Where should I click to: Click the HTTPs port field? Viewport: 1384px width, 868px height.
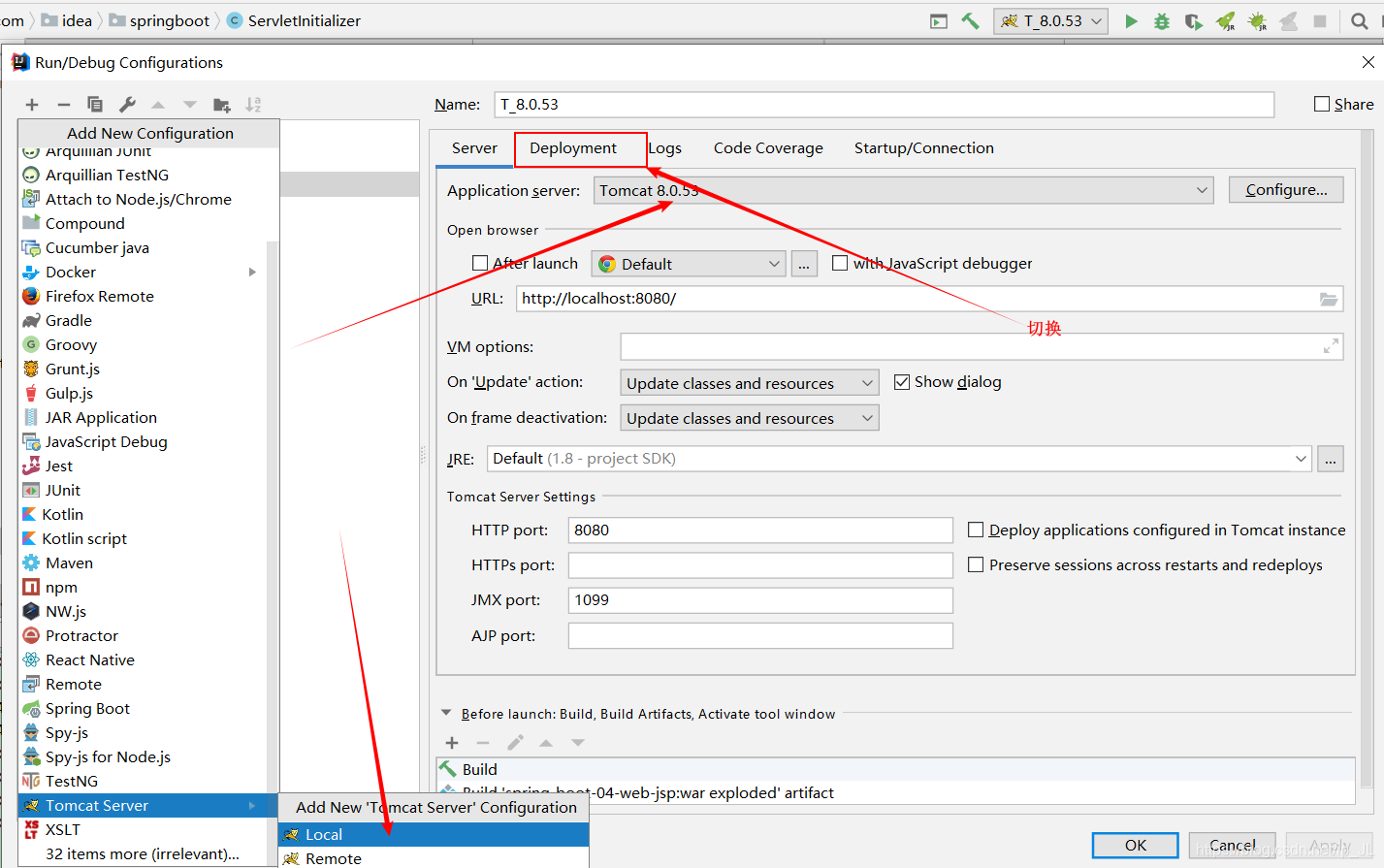pyautogui.click(x=760, y=565)
